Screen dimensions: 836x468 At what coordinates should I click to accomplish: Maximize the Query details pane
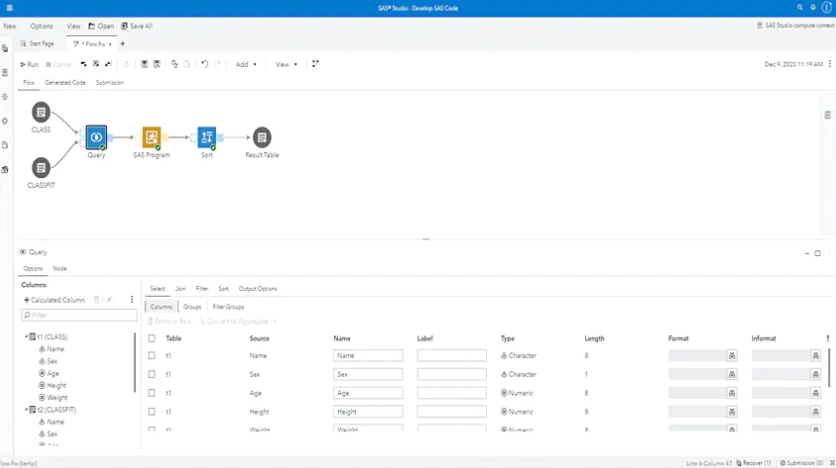tap(817, 253)
